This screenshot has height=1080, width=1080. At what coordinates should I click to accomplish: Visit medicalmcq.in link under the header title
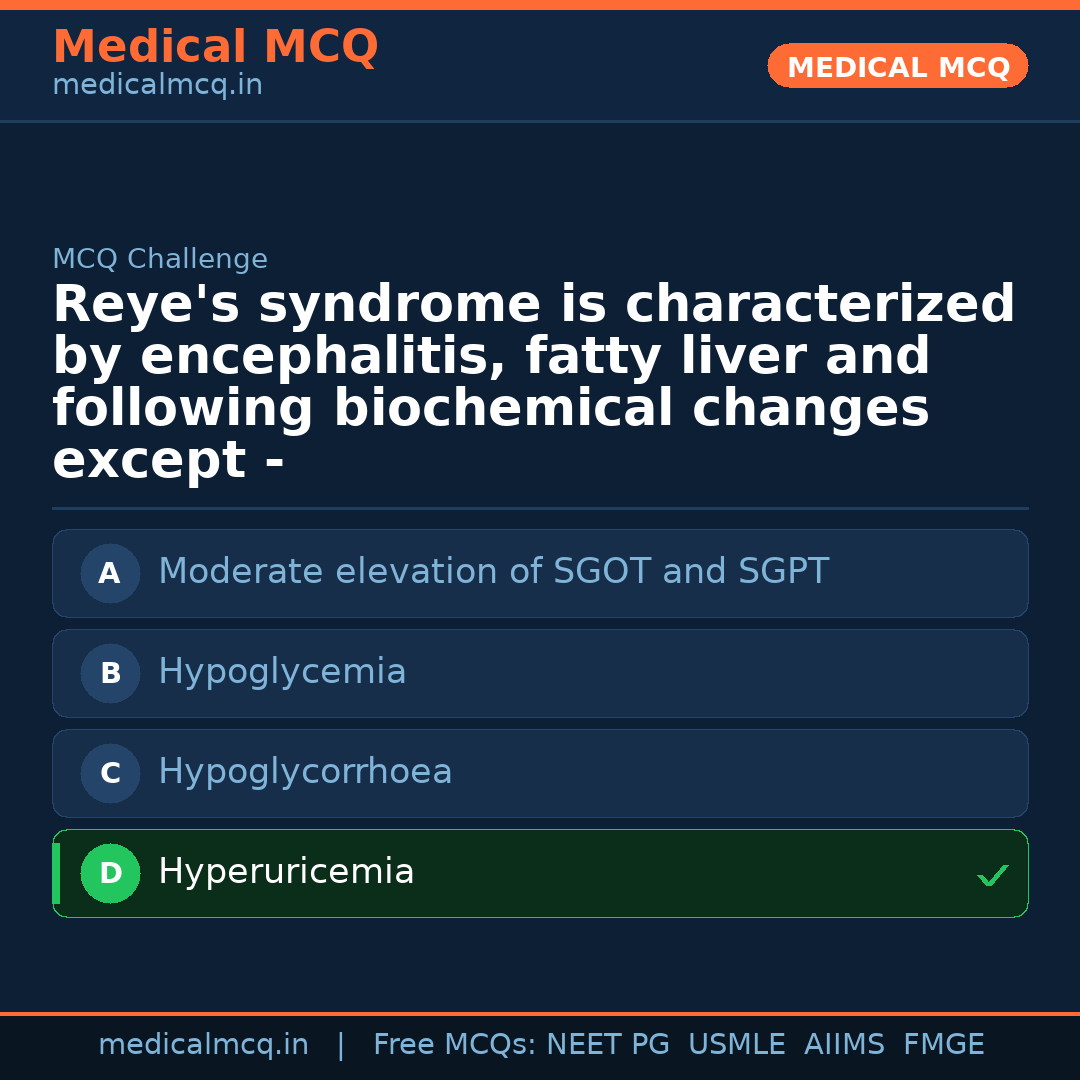click(x=157, y=86)
